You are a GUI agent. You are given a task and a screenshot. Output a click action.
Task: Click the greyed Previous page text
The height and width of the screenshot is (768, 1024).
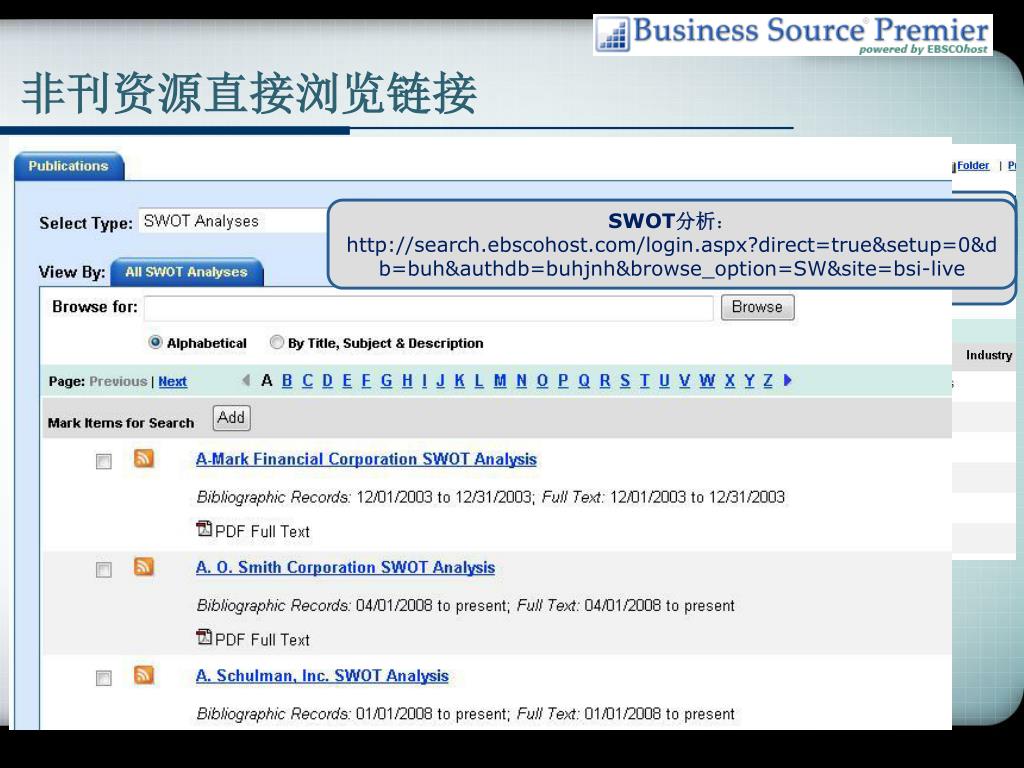[118, 381]
